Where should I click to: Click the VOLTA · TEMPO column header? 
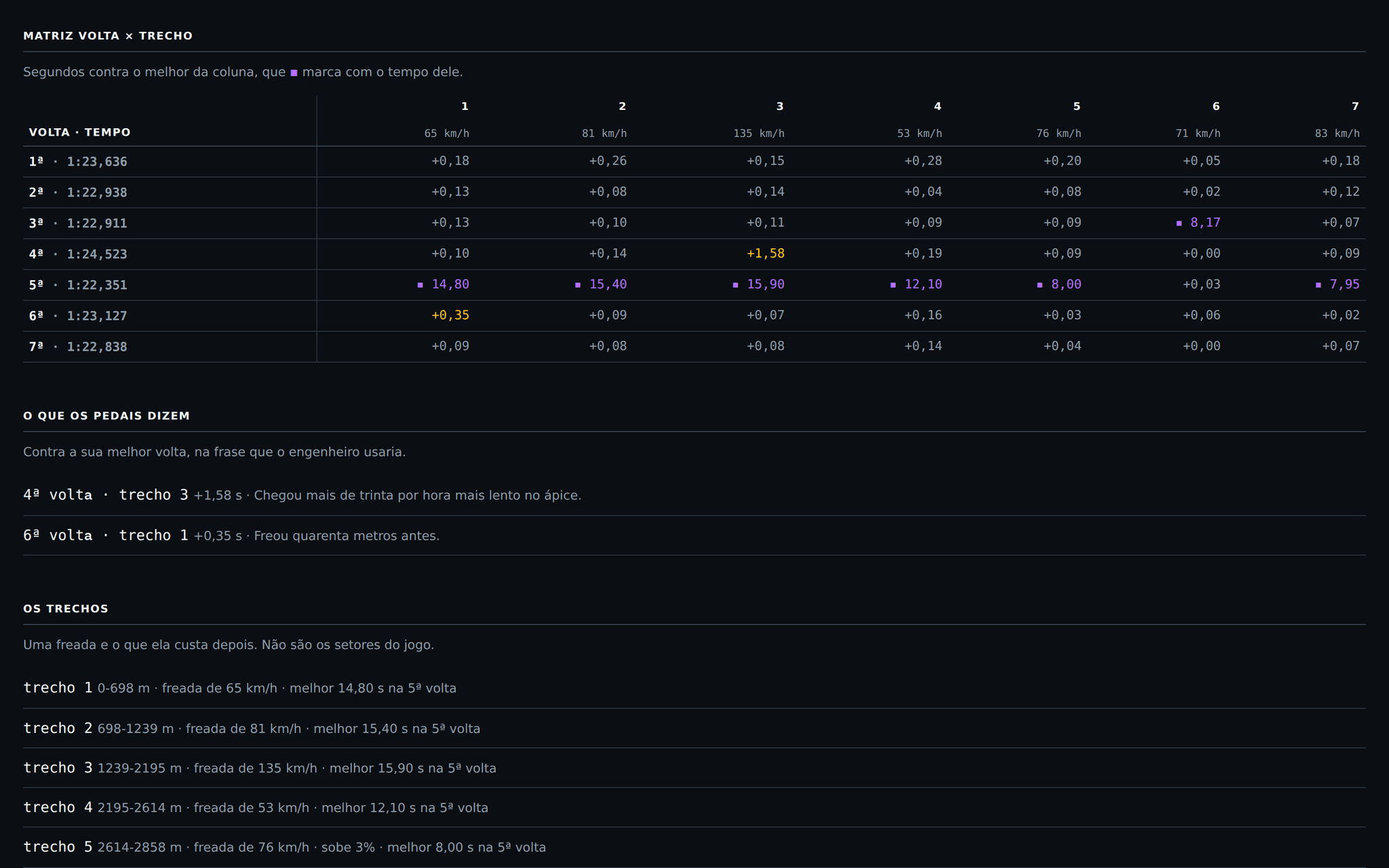79,132
